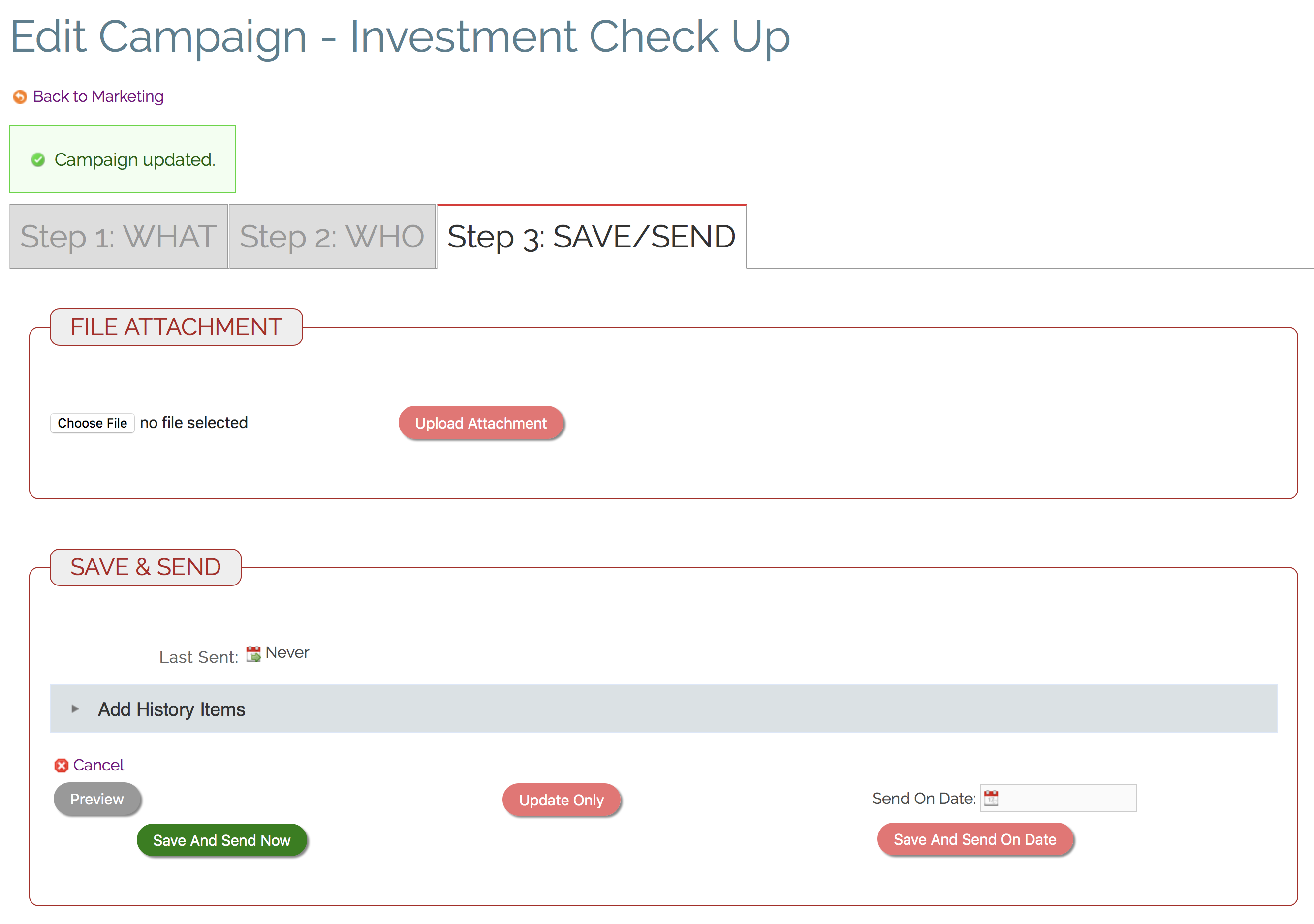
Task: Click the Last Sent calendar icon
Action: point(253,653)
